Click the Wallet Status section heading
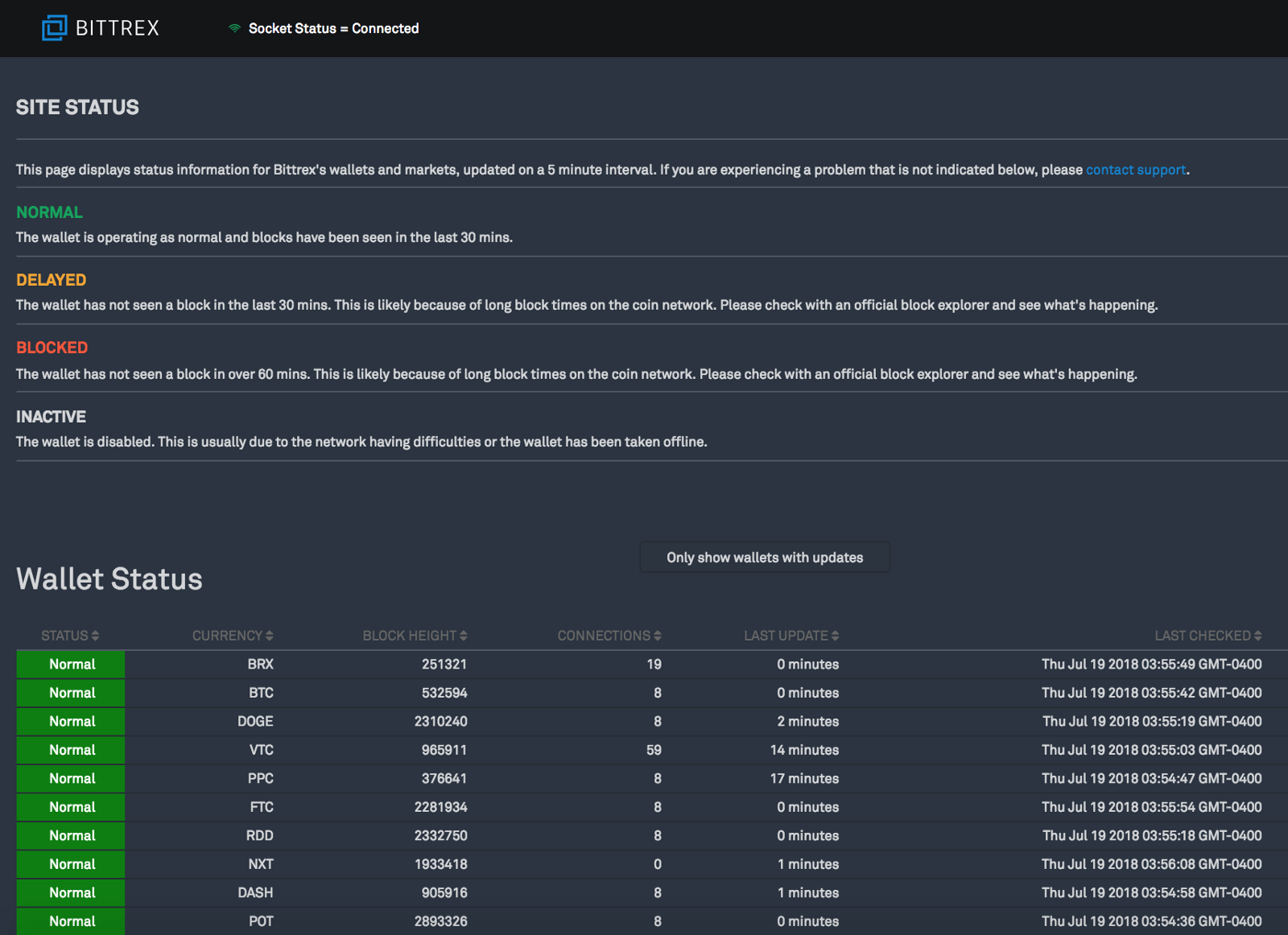Screen dimensions: 1288x935 [109, 579]
